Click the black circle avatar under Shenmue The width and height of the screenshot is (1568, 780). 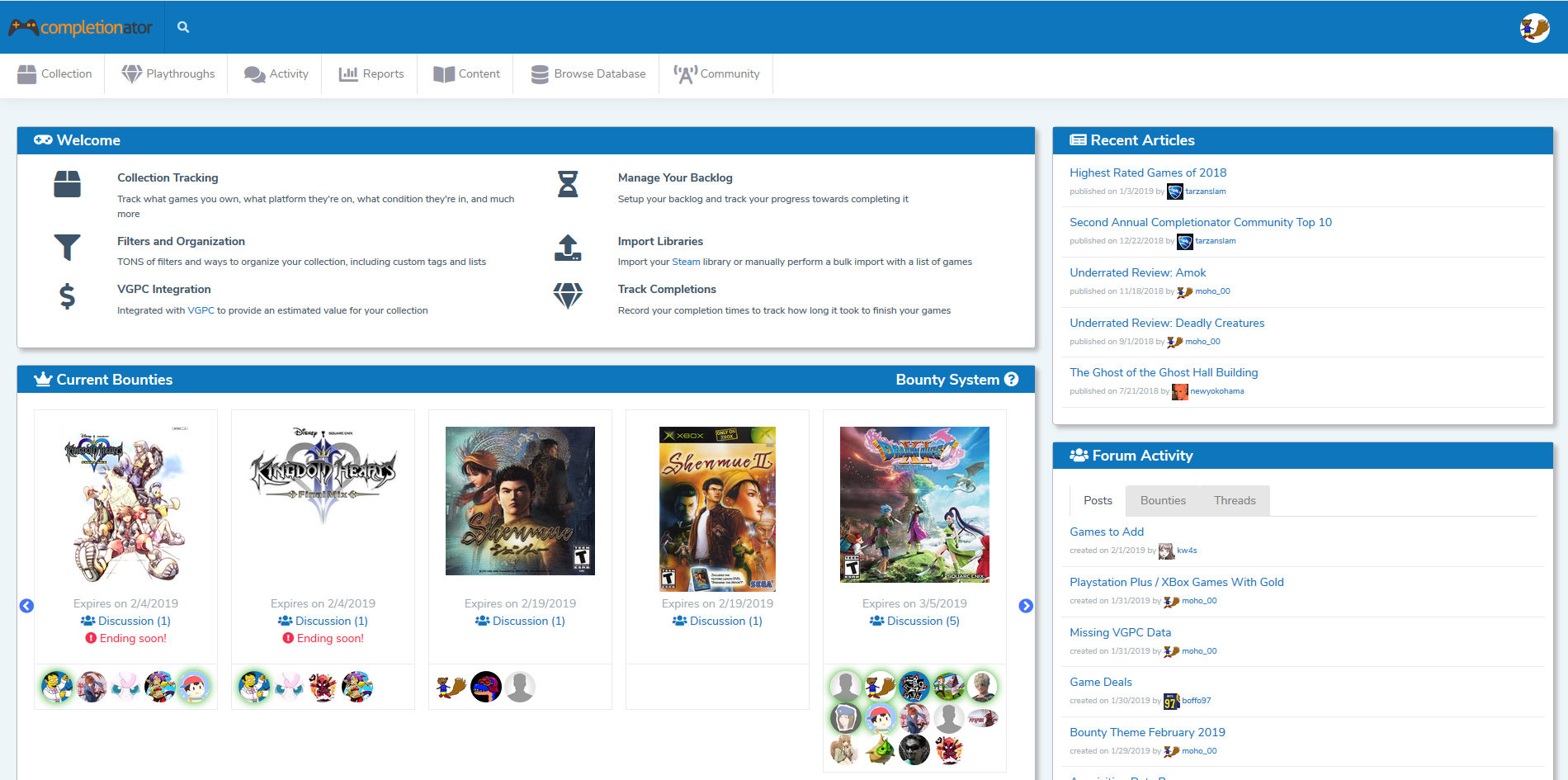pos(486,687)
